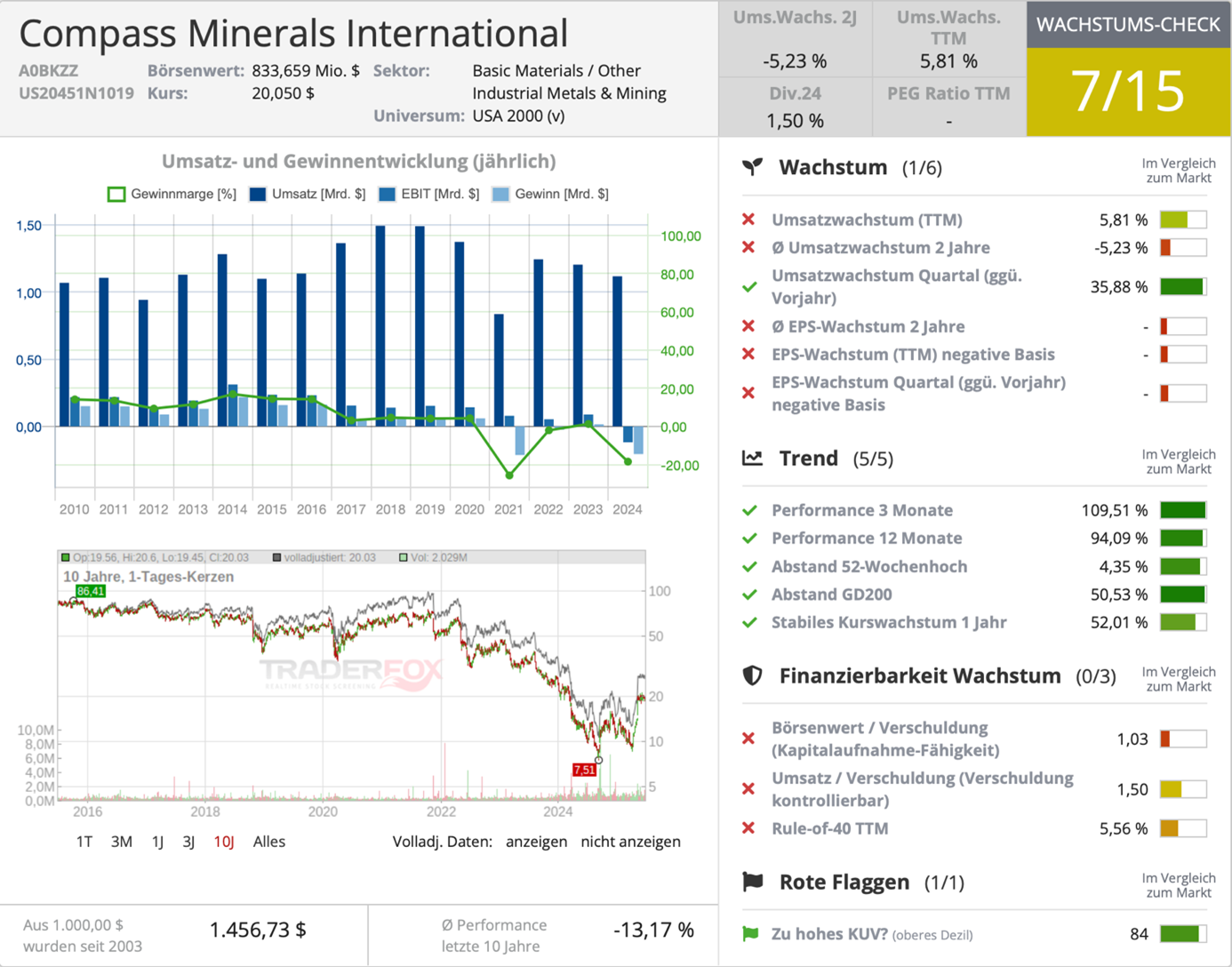Click the 2021 Gewinnmarge data point
Screen dimensions: 1232x967
pyautogui.click(x=509, y=476)
